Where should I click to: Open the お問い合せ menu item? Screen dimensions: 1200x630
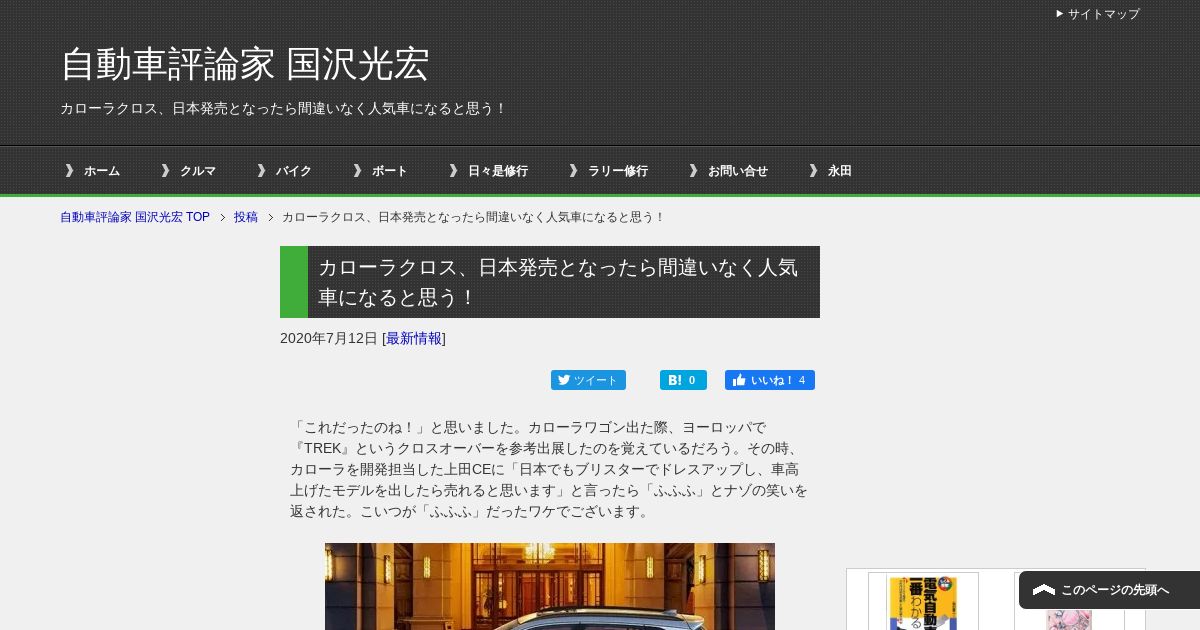click(738, 171)
